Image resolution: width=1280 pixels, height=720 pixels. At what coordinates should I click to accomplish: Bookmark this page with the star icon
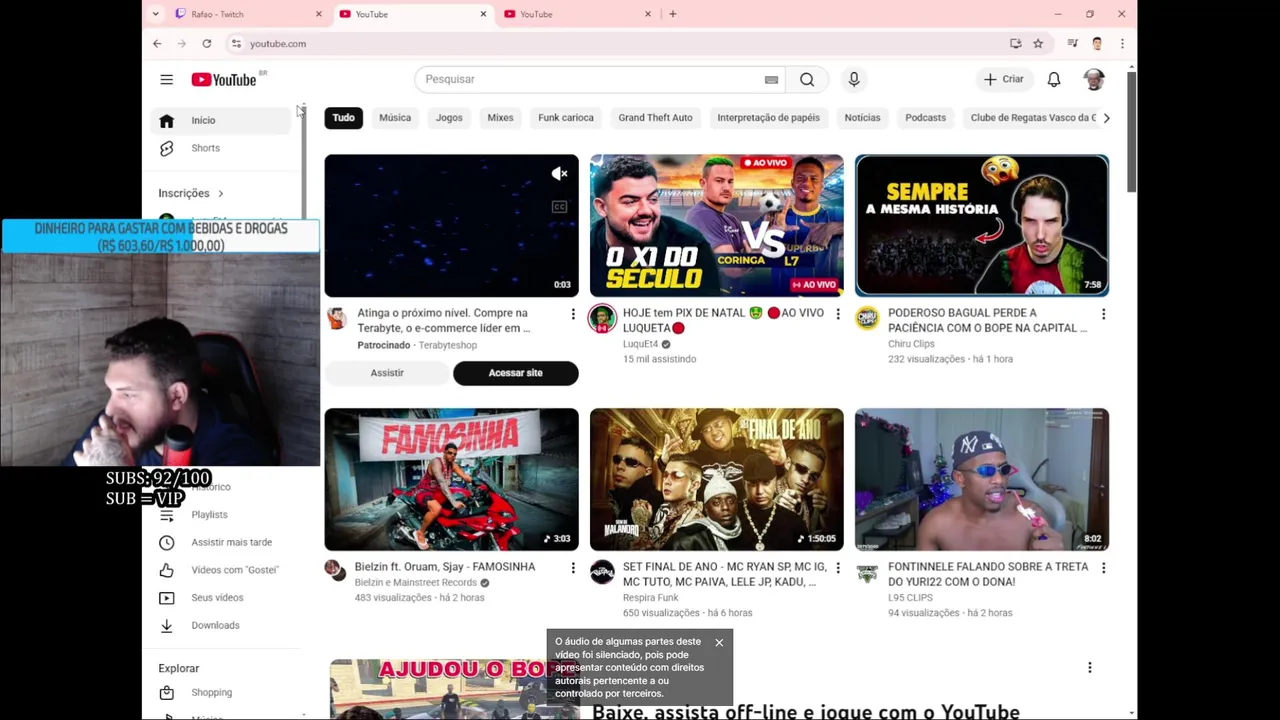(1038, 43)
